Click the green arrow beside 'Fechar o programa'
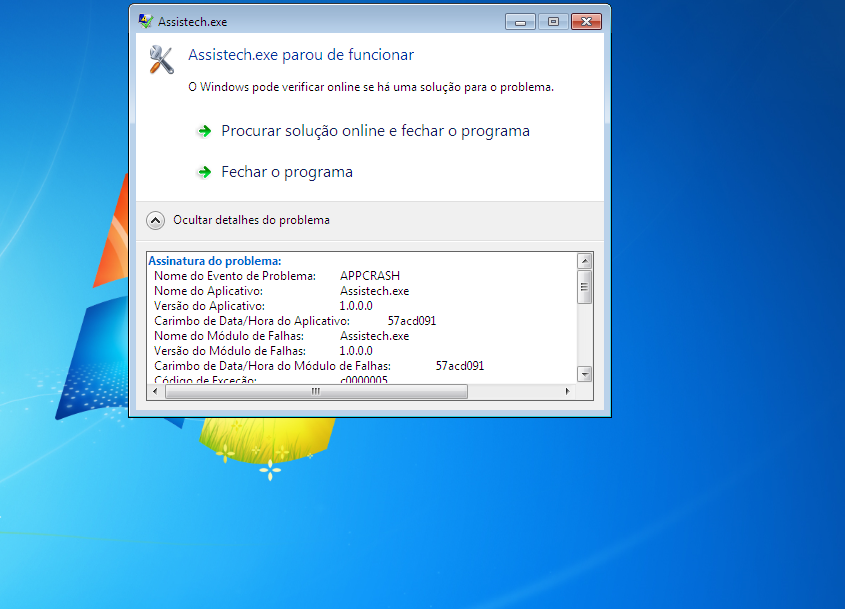Screen dimensions: 845x609 click(x=204, y=172)
